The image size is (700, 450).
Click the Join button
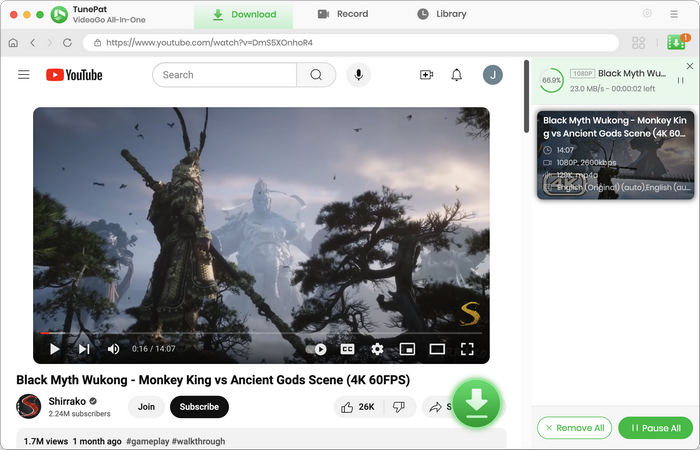146,407
